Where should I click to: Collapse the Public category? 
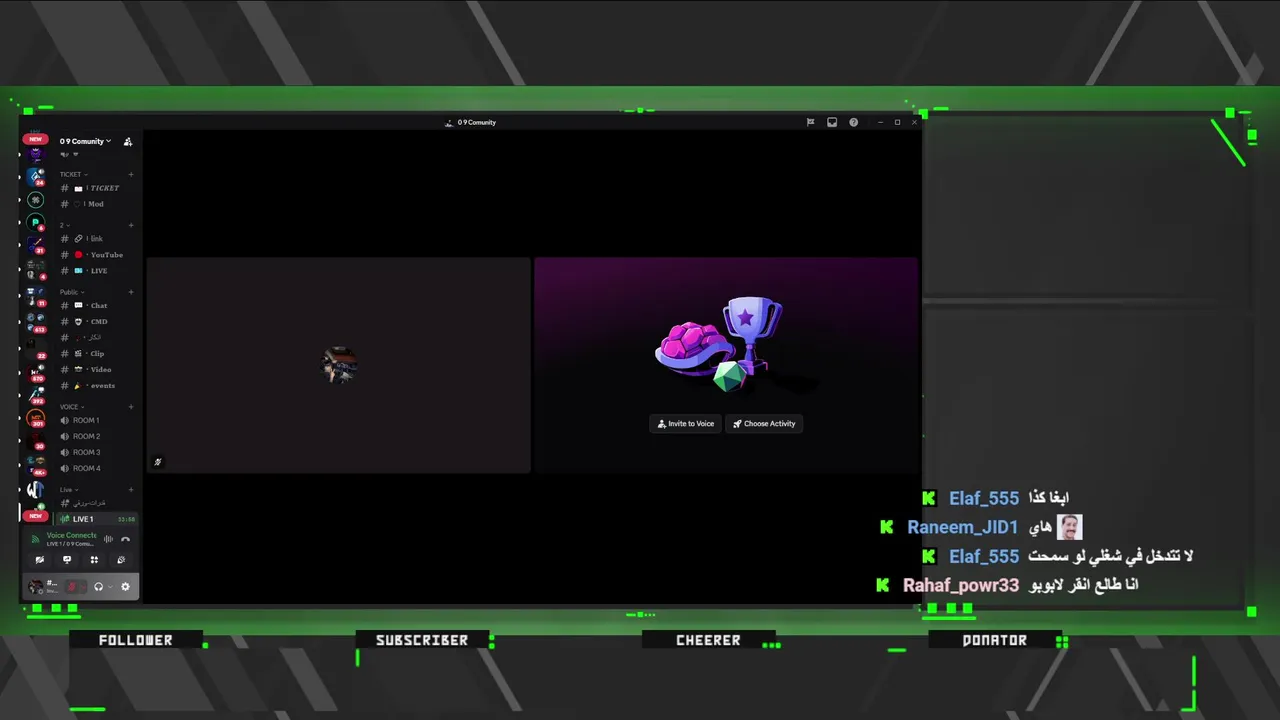(72, 292)
